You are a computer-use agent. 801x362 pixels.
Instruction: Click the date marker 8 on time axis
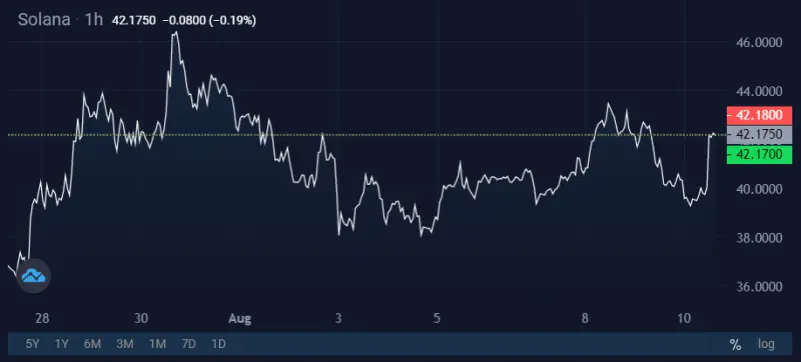[585, 319]
